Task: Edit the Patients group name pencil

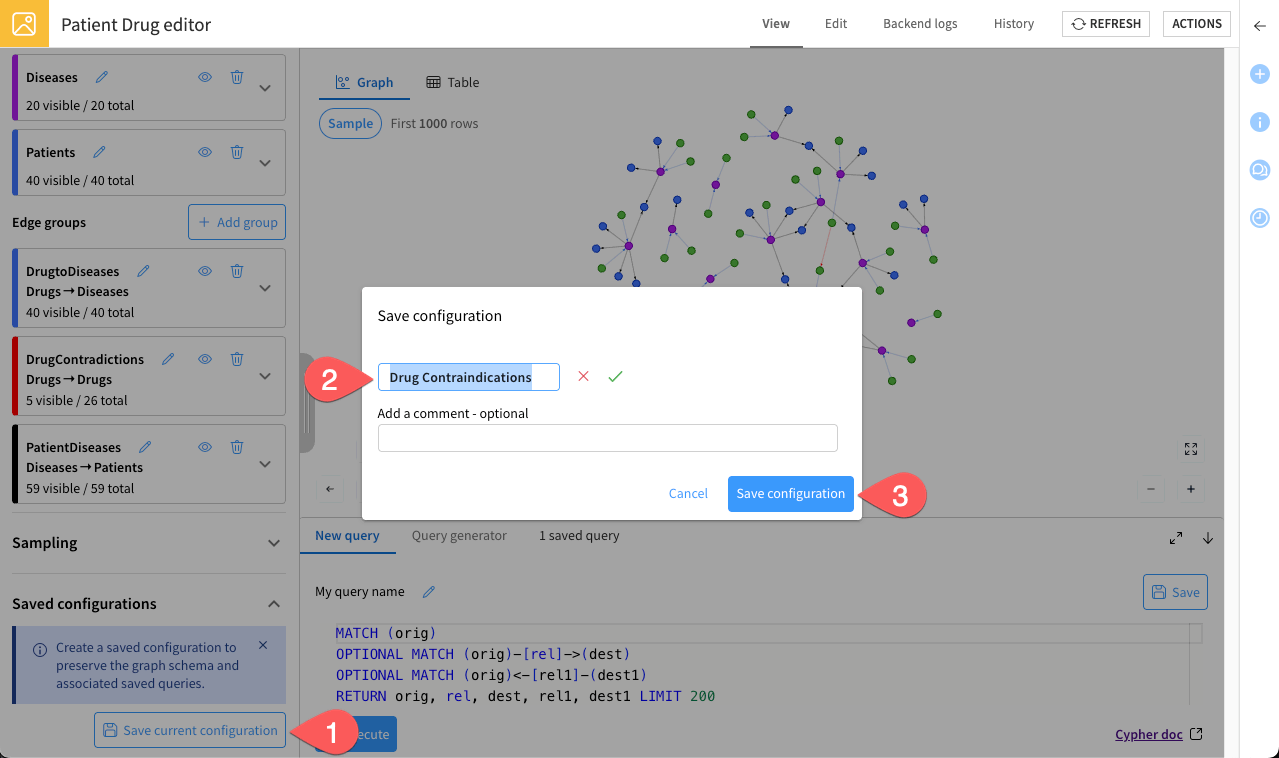Action: point(99,152)
